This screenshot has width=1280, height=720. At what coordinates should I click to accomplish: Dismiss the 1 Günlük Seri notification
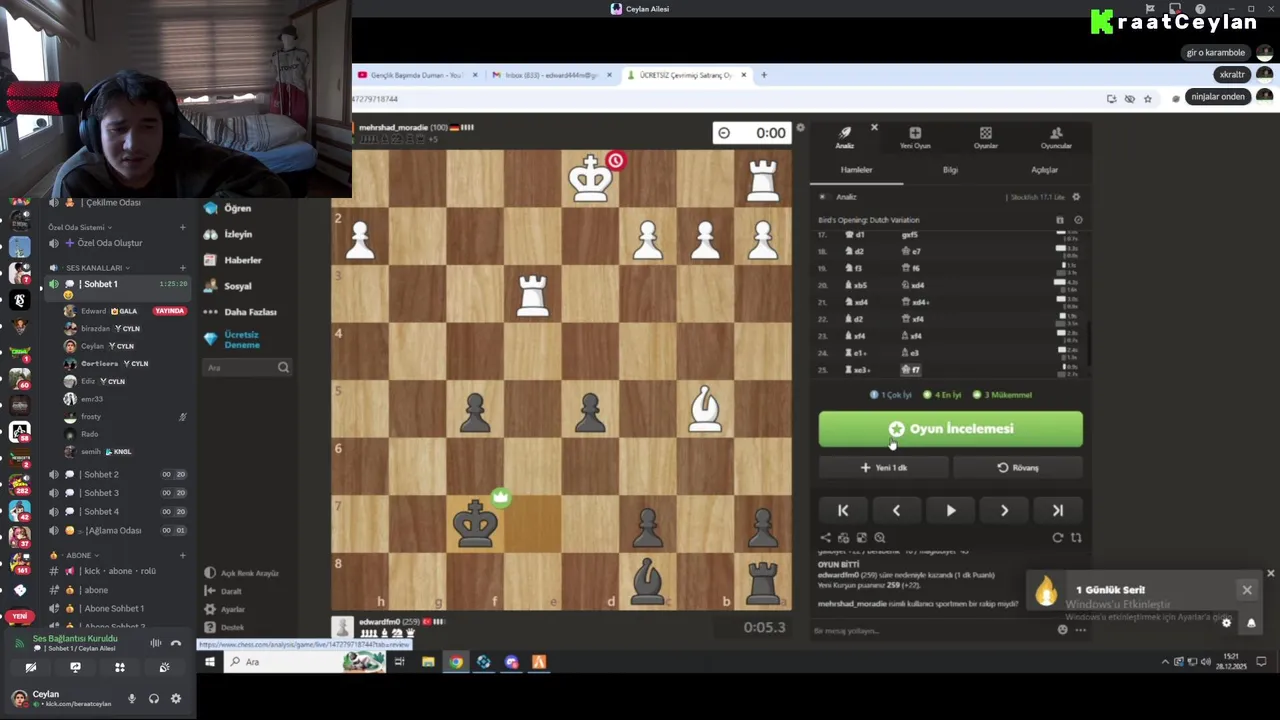click(x=1247, y=590)
